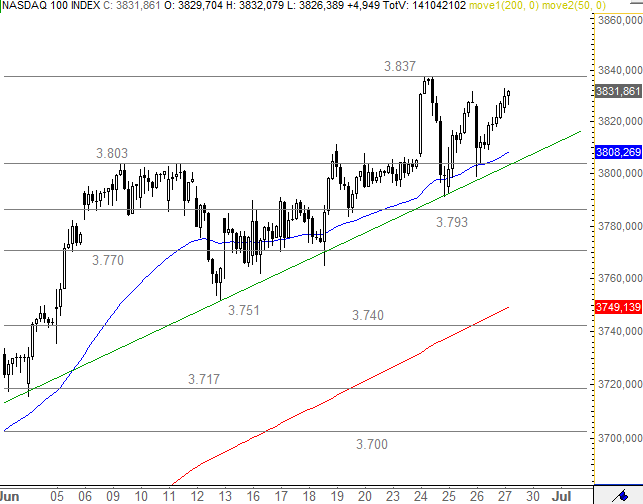Click date 20 on the time axis

[x=365, y=497]
